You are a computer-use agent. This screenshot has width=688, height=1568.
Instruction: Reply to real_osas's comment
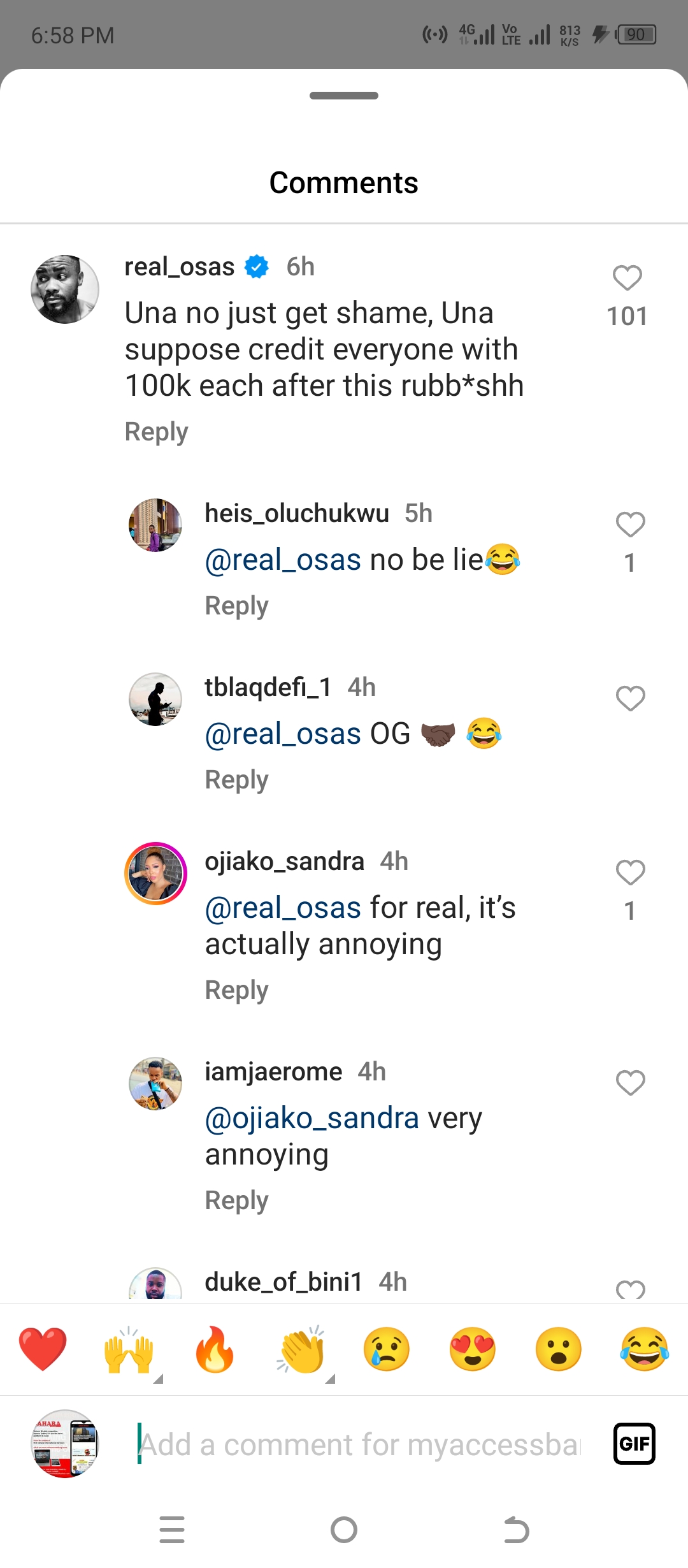[x=157, y=432]
